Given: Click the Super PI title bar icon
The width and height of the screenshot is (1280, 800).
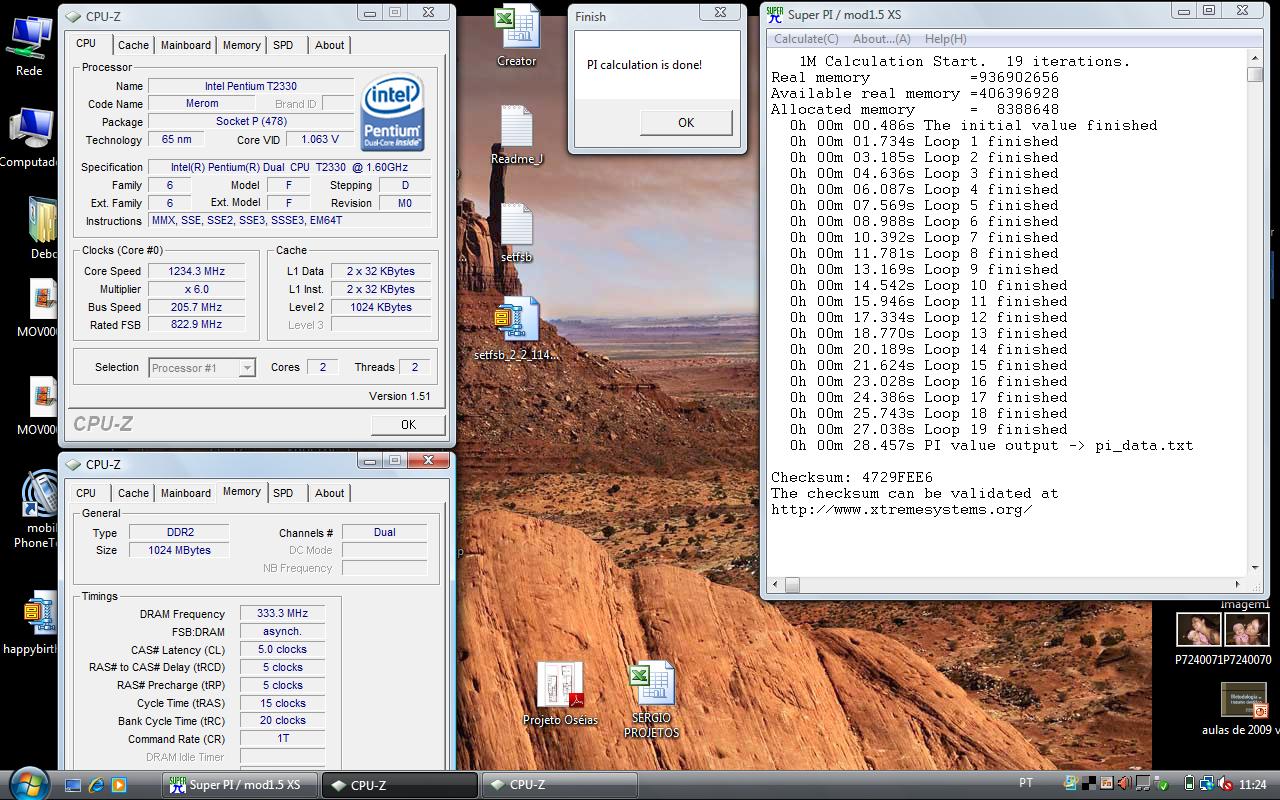Looking at the screenshot, I should coord(775,14).
